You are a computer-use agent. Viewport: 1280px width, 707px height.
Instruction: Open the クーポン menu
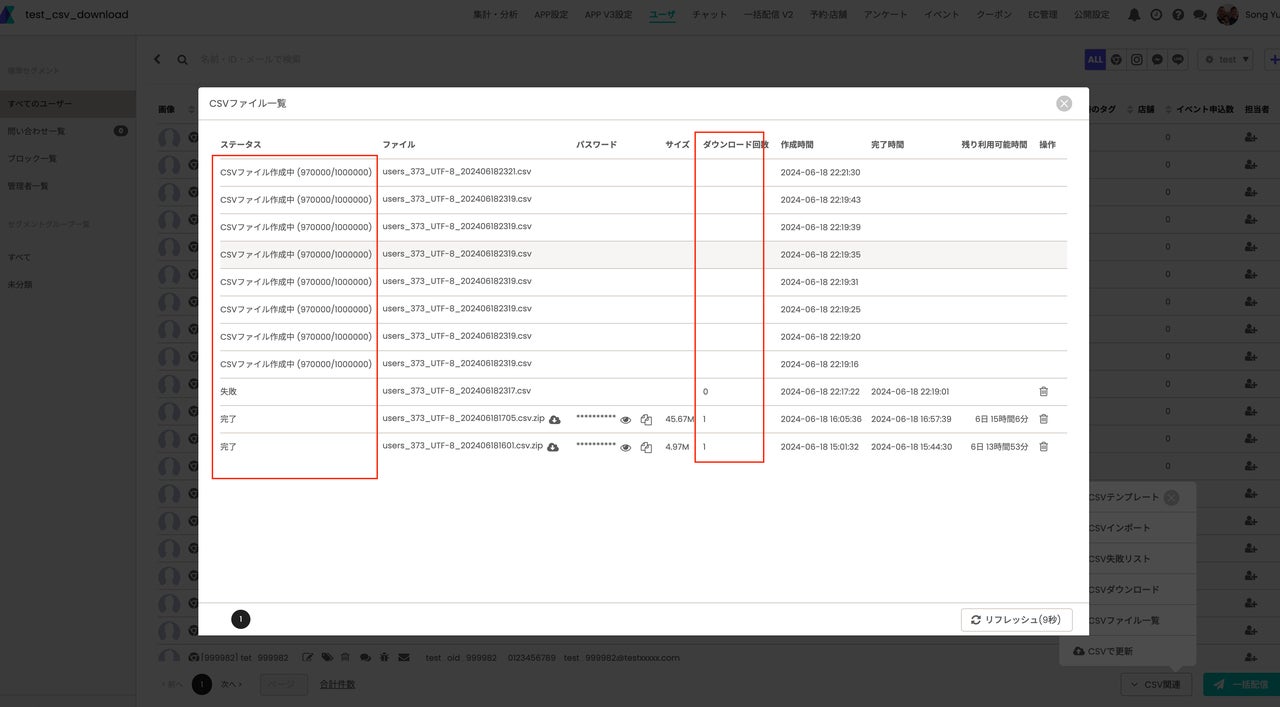(993, 15)
